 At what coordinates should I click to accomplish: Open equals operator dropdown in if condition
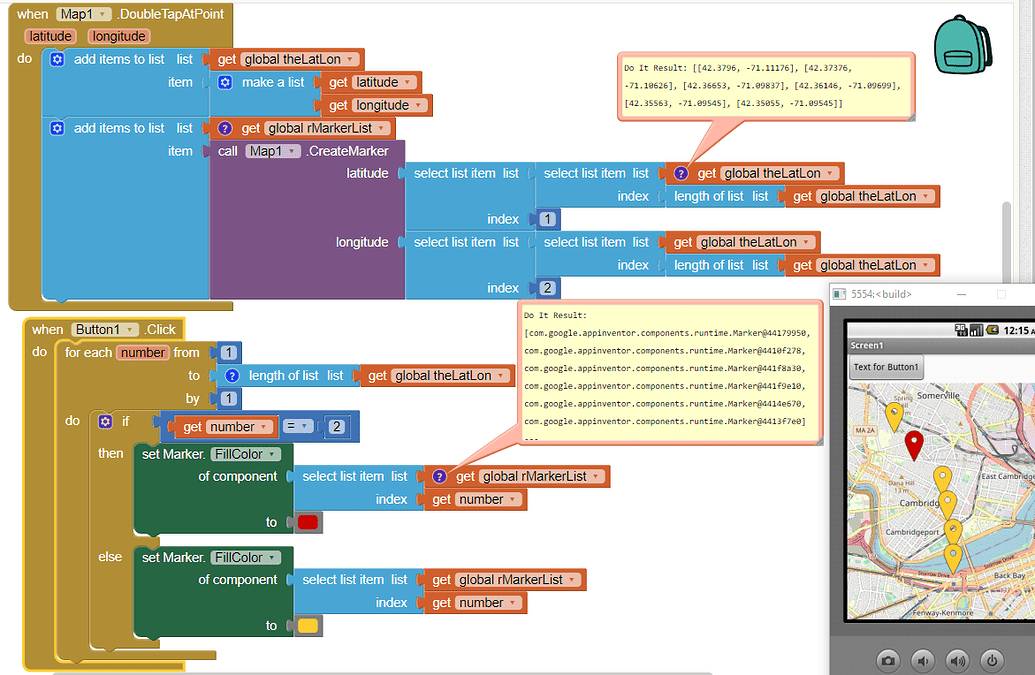[x=298, y=426]
